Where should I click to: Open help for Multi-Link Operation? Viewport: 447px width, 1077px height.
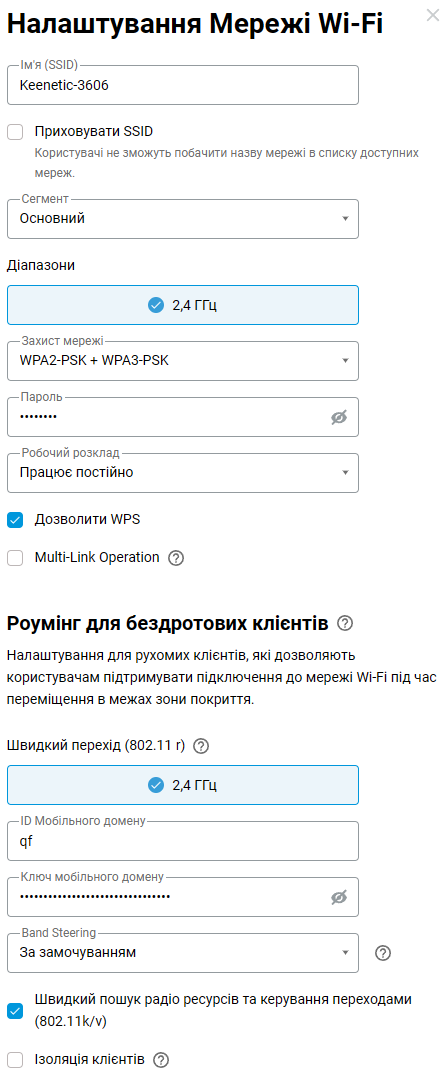coord(176,558)
